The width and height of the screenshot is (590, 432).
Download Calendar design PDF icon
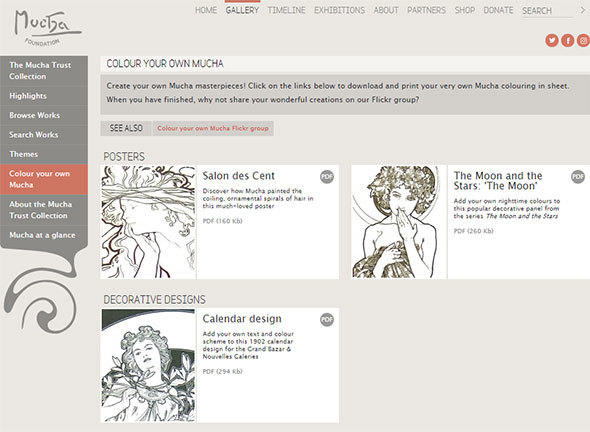(x=327, y=319)
